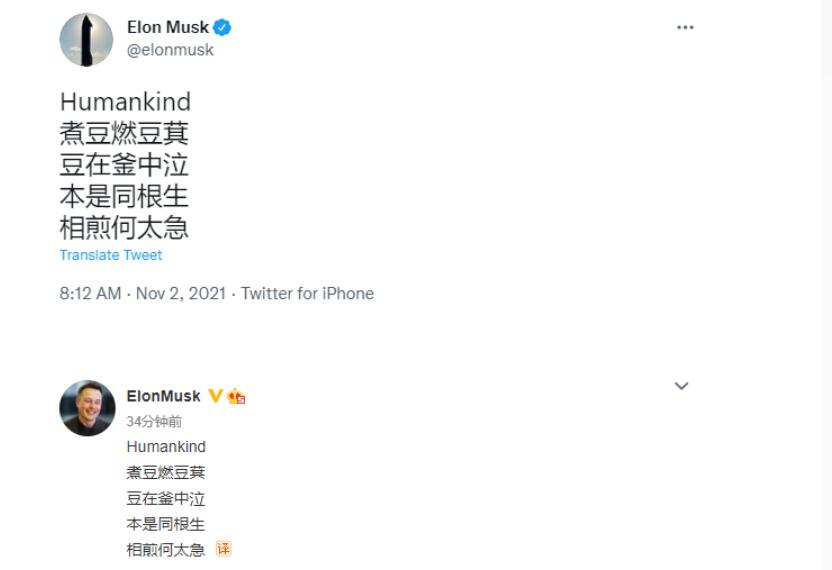Screen dimensions: 832x570
Task: Open the rocket profile picture on the tweet
Action: (x=86, y=40)
